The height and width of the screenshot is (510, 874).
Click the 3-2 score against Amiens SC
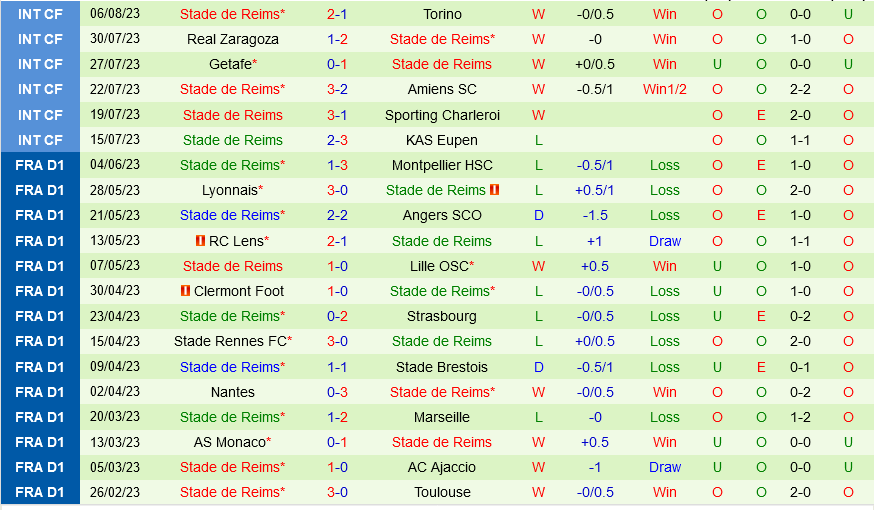337,89
